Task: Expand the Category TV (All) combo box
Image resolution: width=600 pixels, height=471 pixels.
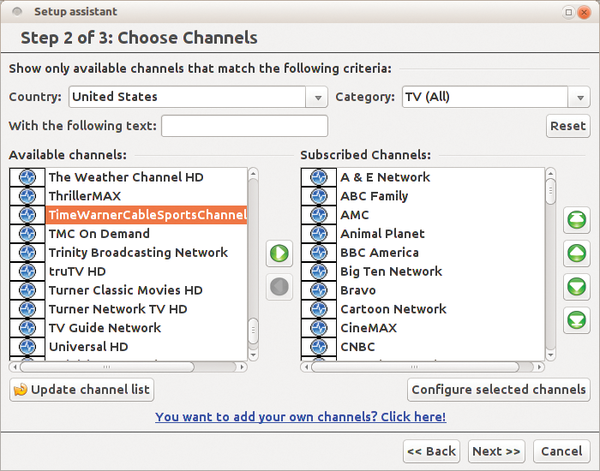Action: coord(496,97)
